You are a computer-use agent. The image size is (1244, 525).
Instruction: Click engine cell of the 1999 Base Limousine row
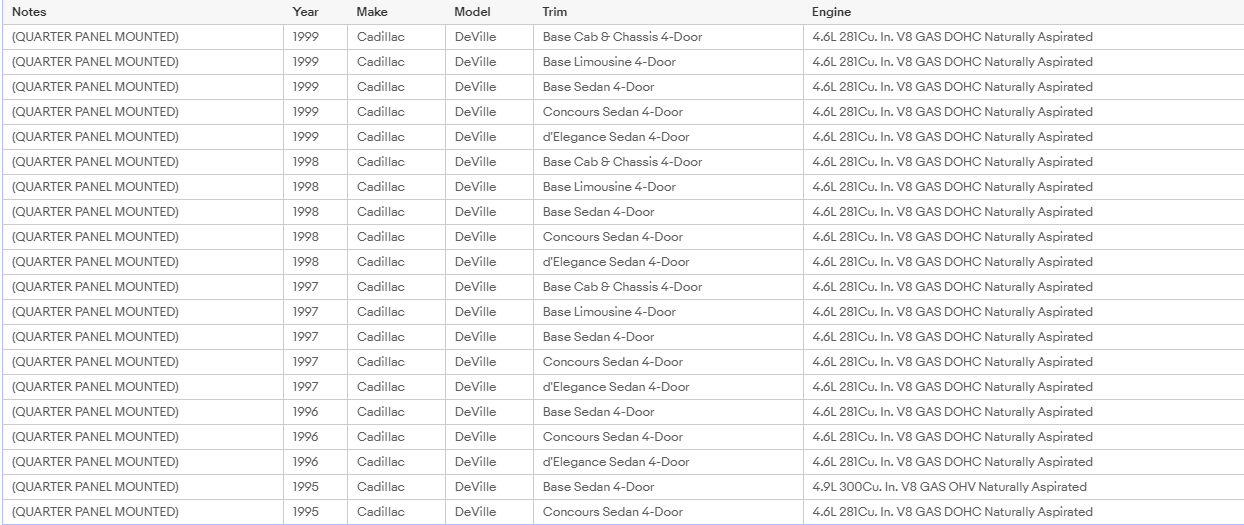pos(1023,62)
